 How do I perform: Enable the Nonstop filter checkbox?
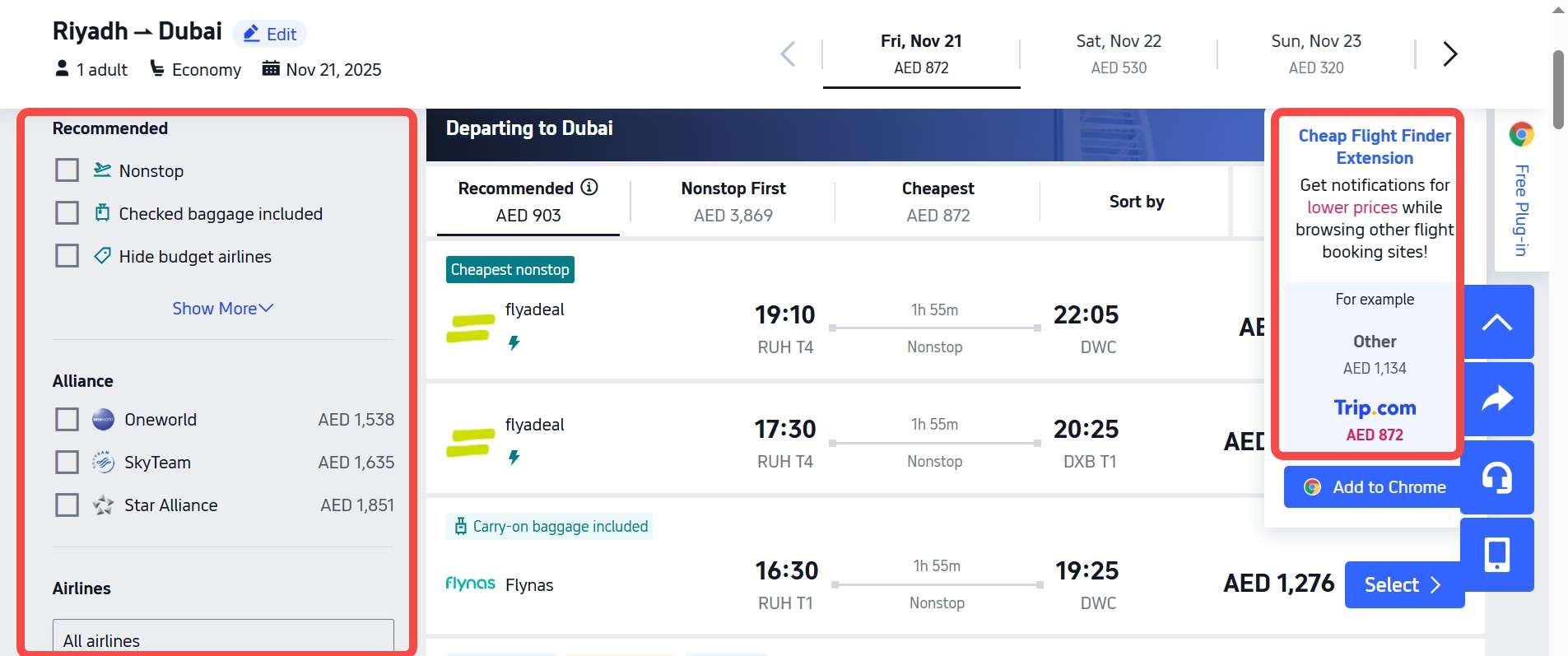tap(67, 170)
